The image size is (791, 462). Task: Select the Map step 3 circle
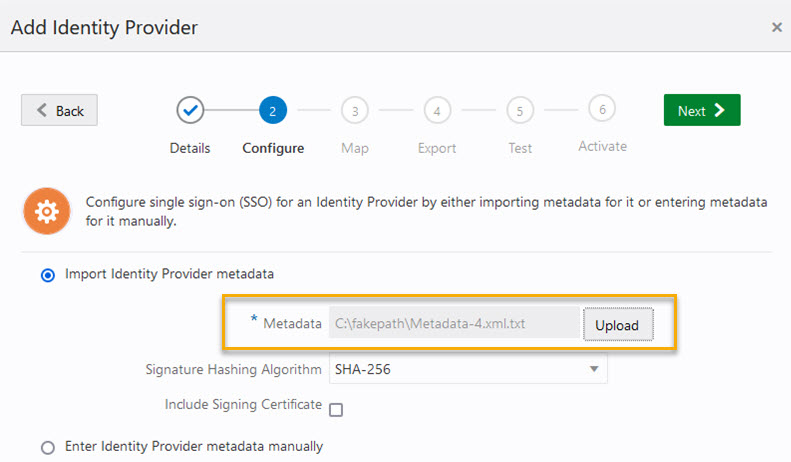click(354, 110)
